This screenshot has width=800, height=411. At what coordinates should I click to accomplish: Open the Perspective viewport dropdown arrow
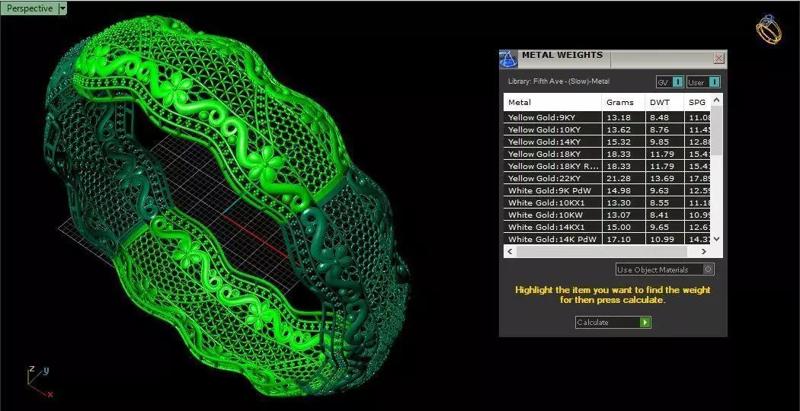click(62, 8)
